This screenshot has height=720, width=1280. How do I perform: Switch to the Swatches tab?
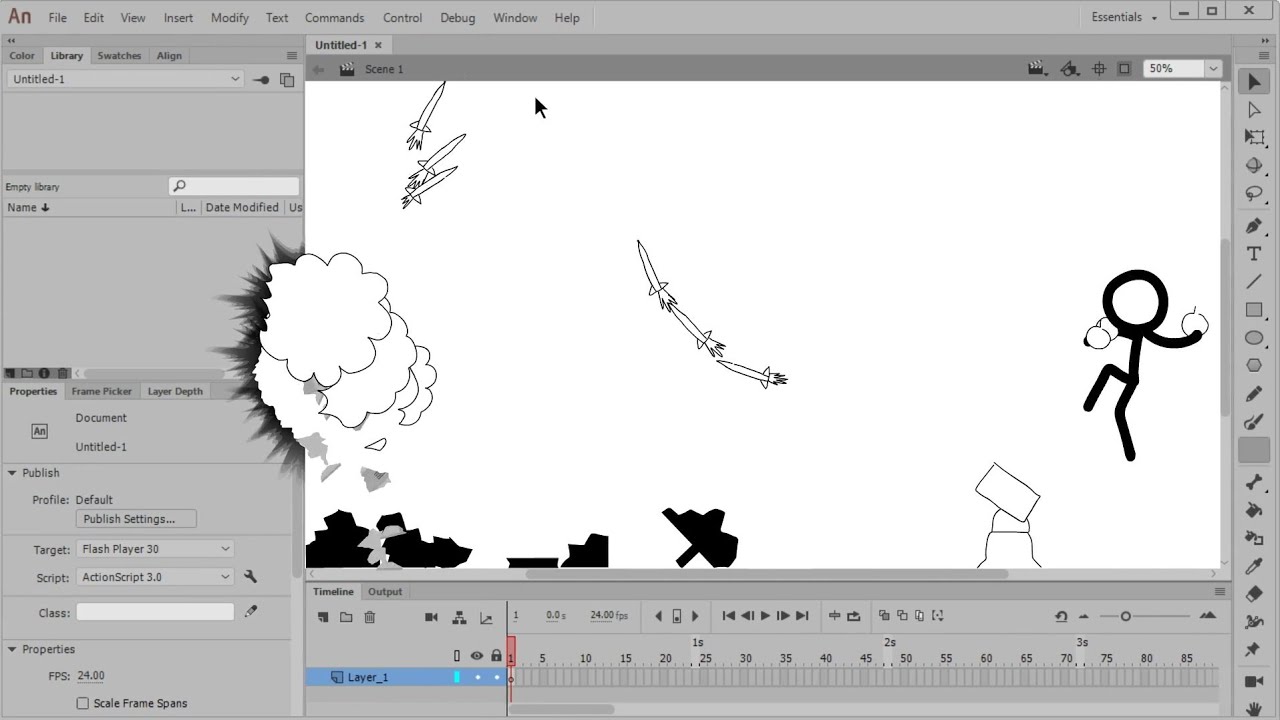click(x=119, y=56)
